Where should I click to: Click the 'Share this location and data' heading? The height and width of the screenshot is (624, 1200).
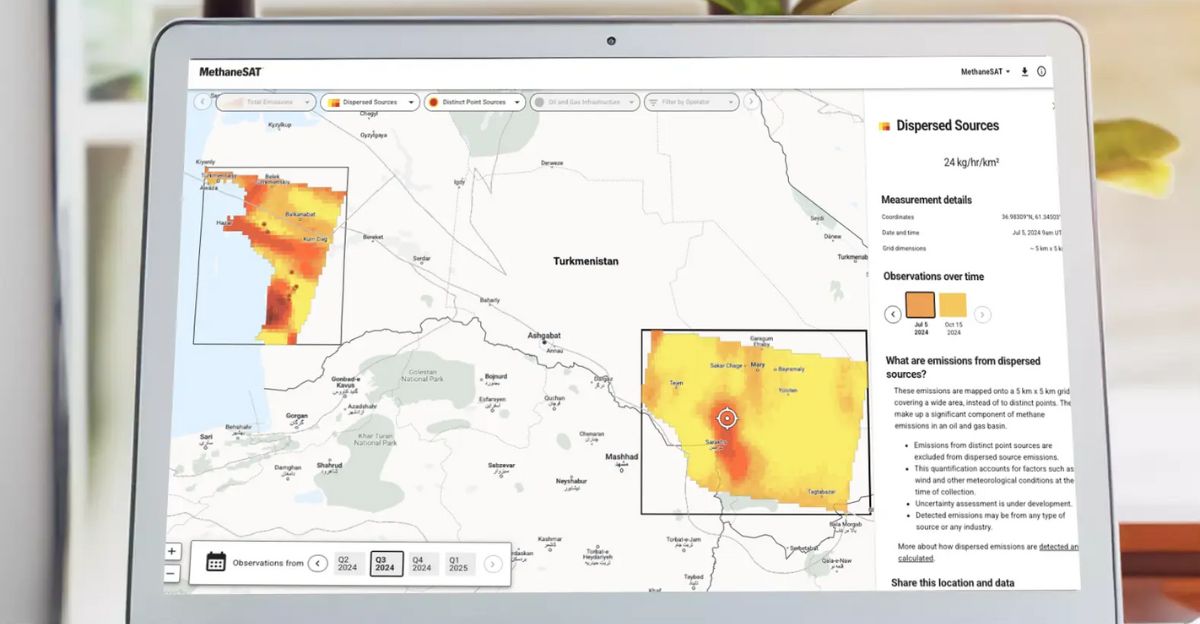952,583
